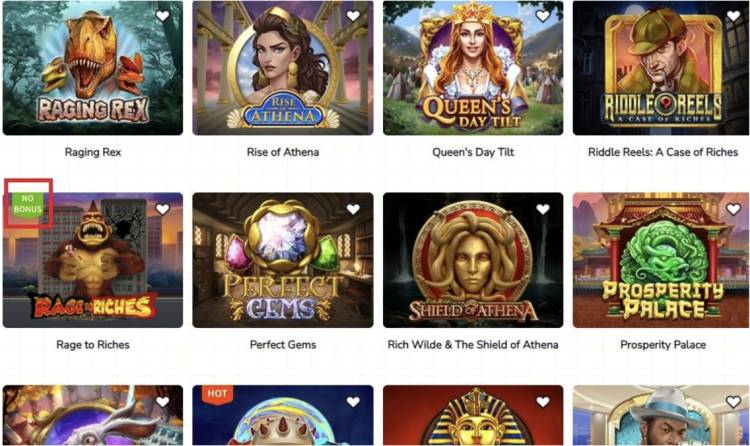
Task: Toggle favorite heart on Rise of Athena
Action: click(353, 16)
